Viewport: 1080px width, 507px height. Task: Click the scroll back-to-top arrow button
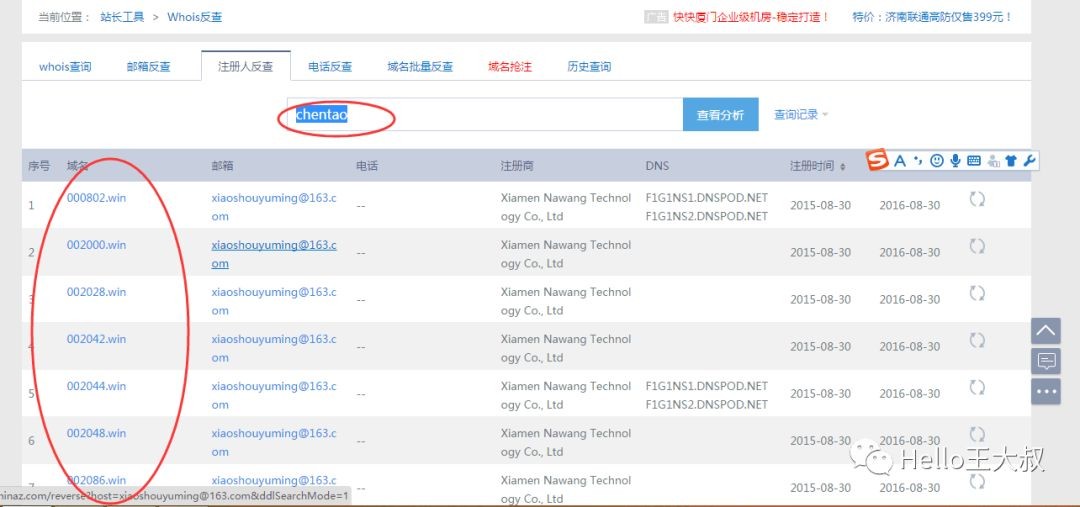[1046, 331]
